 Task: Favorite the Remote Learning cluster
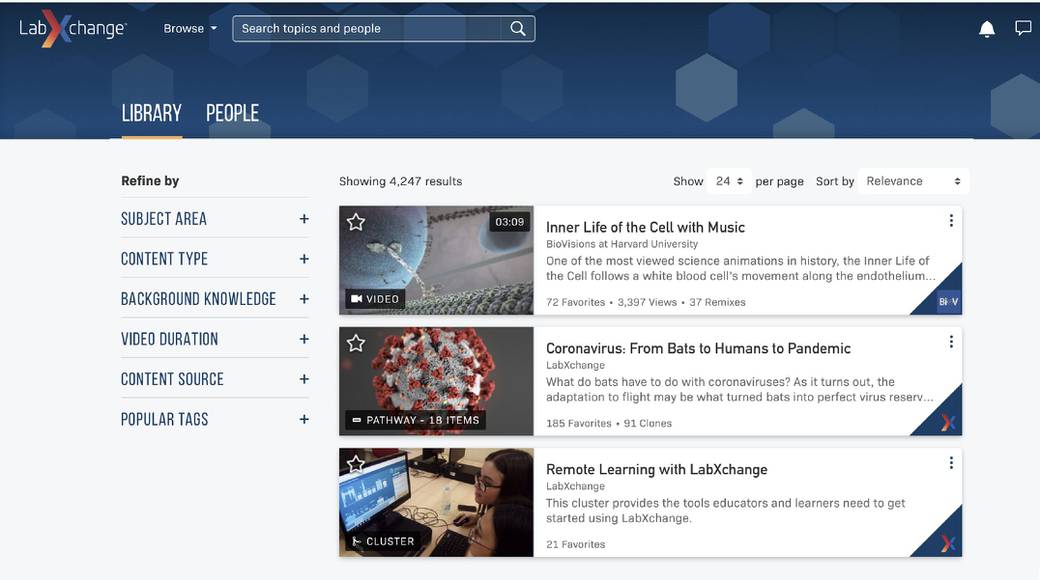pyautogui.click(x=356, y=464)
